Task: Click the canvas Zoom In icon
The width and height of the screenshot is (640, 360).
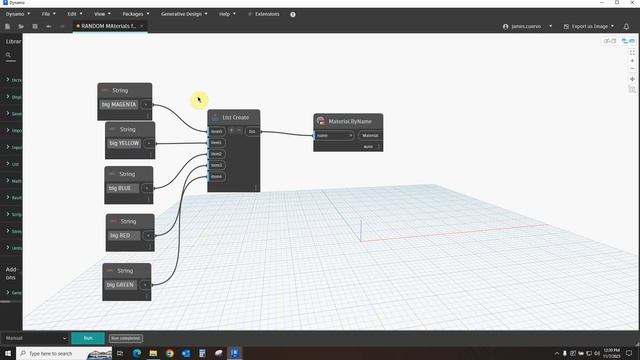Action: [632, 61]
